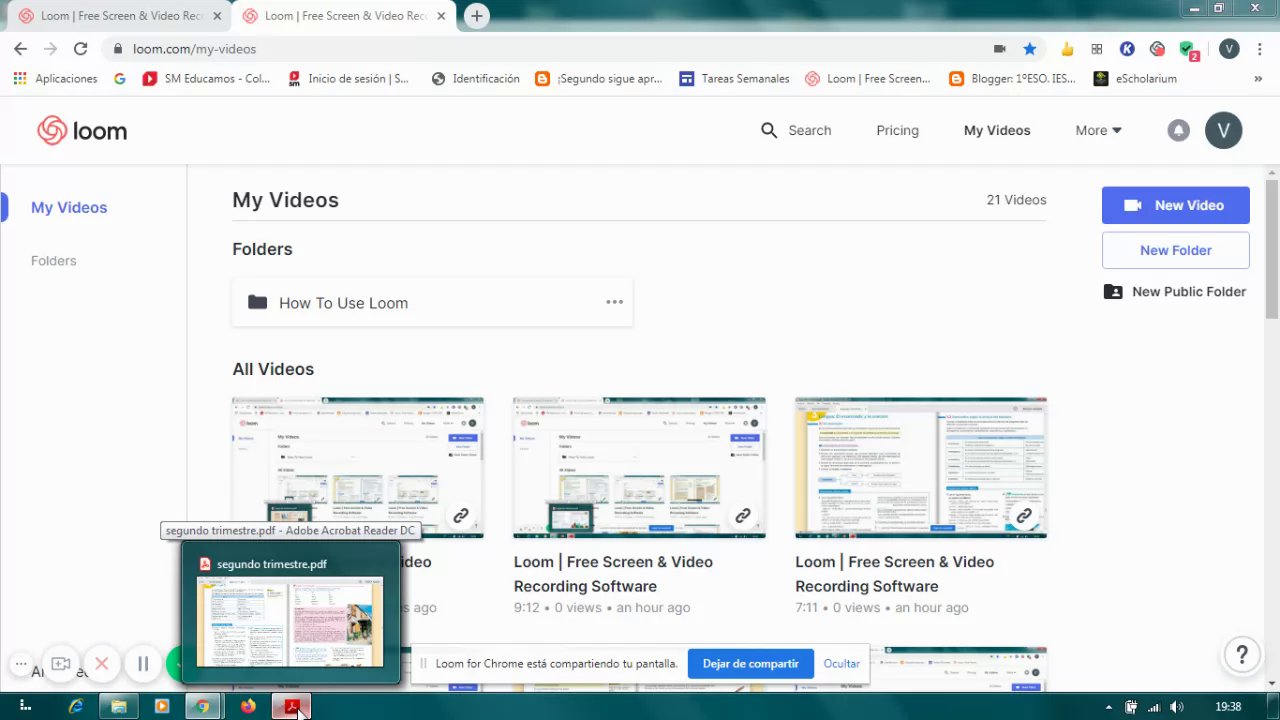Select My Videos in the sidebar
Image resolution: width=1280 pixels, height=720 pixels.
pyautogui.click(x=69, y=207)
